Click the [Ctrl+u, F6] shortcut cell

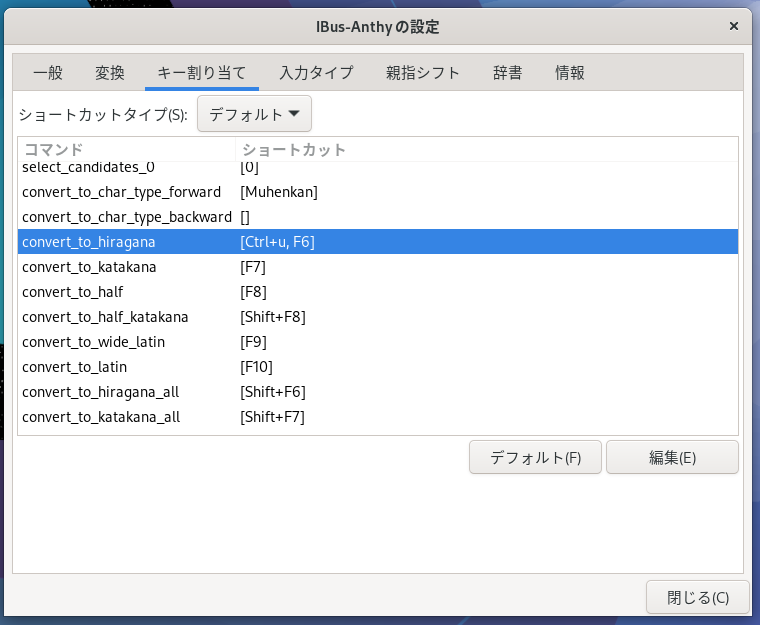277,241
